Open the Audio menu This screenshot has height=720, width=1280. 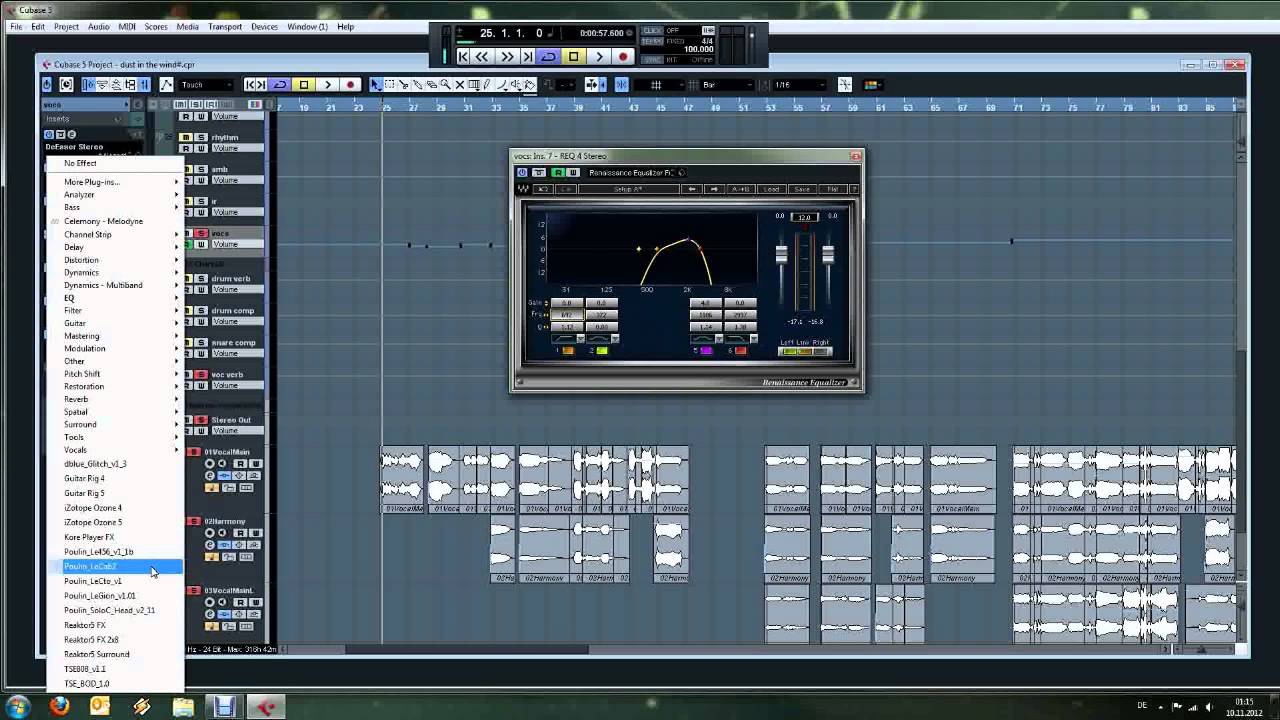[98, 27]
